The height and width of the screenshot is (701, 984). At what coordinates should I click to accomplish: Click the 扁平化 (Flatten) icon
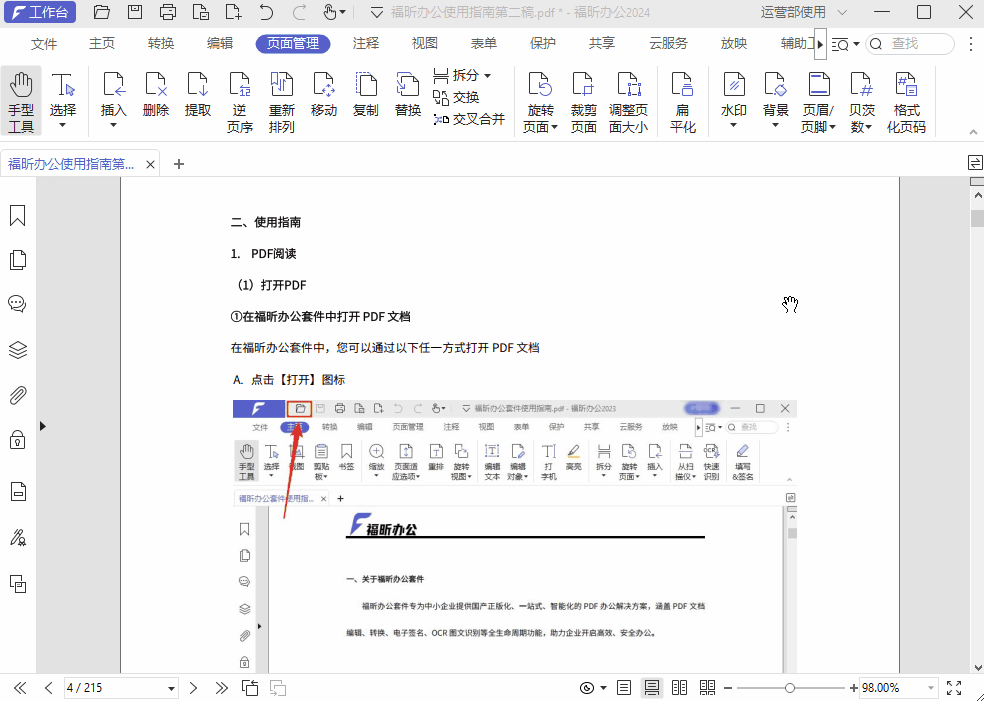tap(683, 95)
